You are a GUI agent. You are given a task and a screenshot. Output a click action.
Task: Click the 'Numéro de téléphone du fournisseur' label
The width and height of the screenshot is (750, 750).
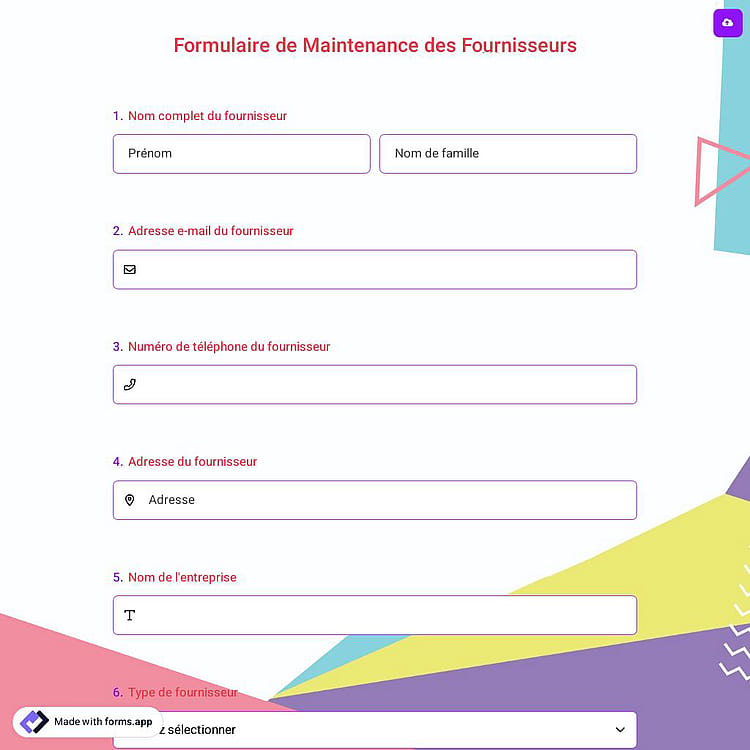point(229,346)
